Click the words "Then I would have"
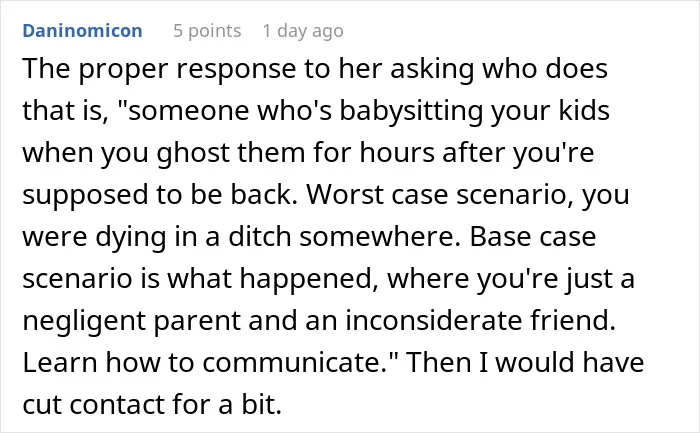The image size is (700, 433). coord(525,362)
